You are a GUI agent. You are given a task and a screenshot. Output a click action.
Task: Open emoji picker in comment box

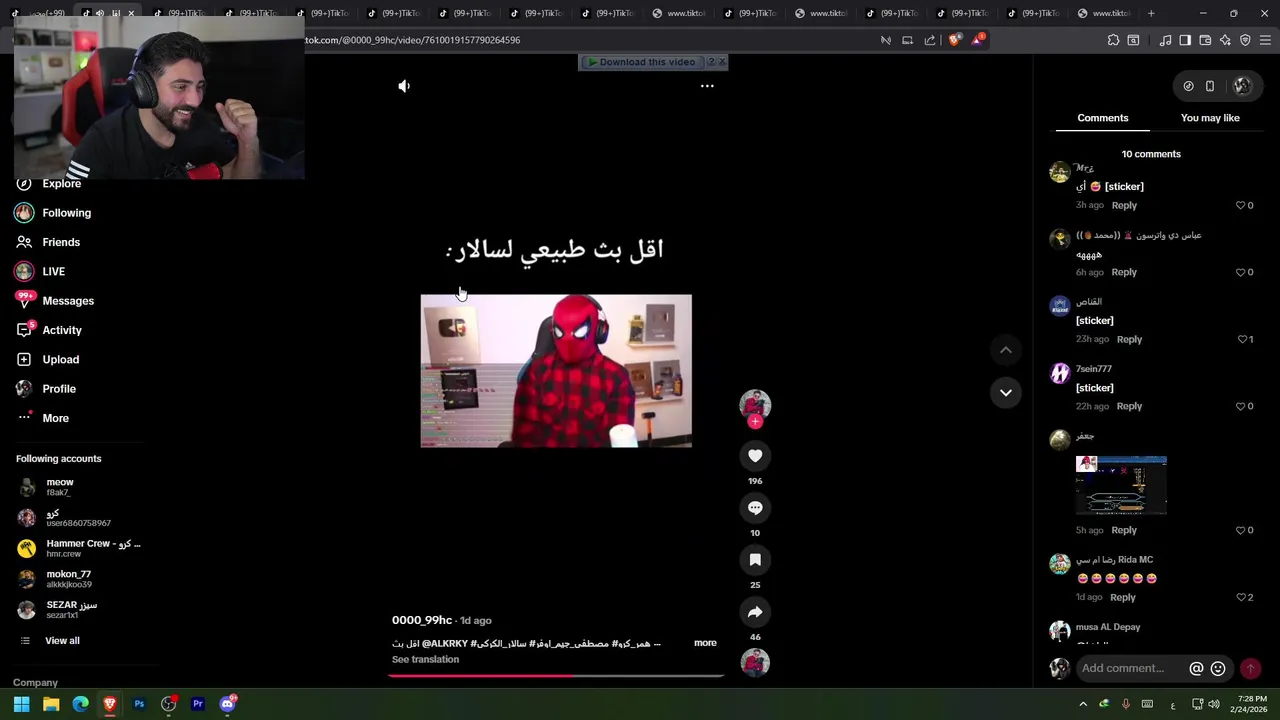coord(1218,668)
